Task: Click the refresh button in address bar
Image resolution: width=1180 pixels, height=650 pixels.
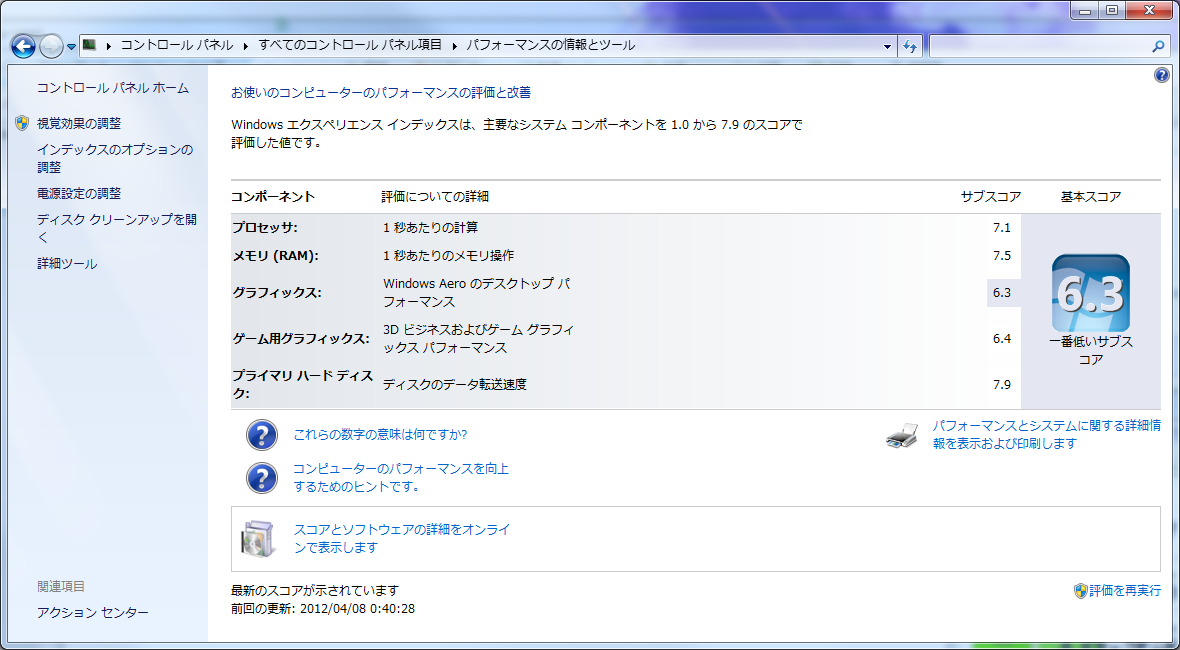Action: [909, 45]
